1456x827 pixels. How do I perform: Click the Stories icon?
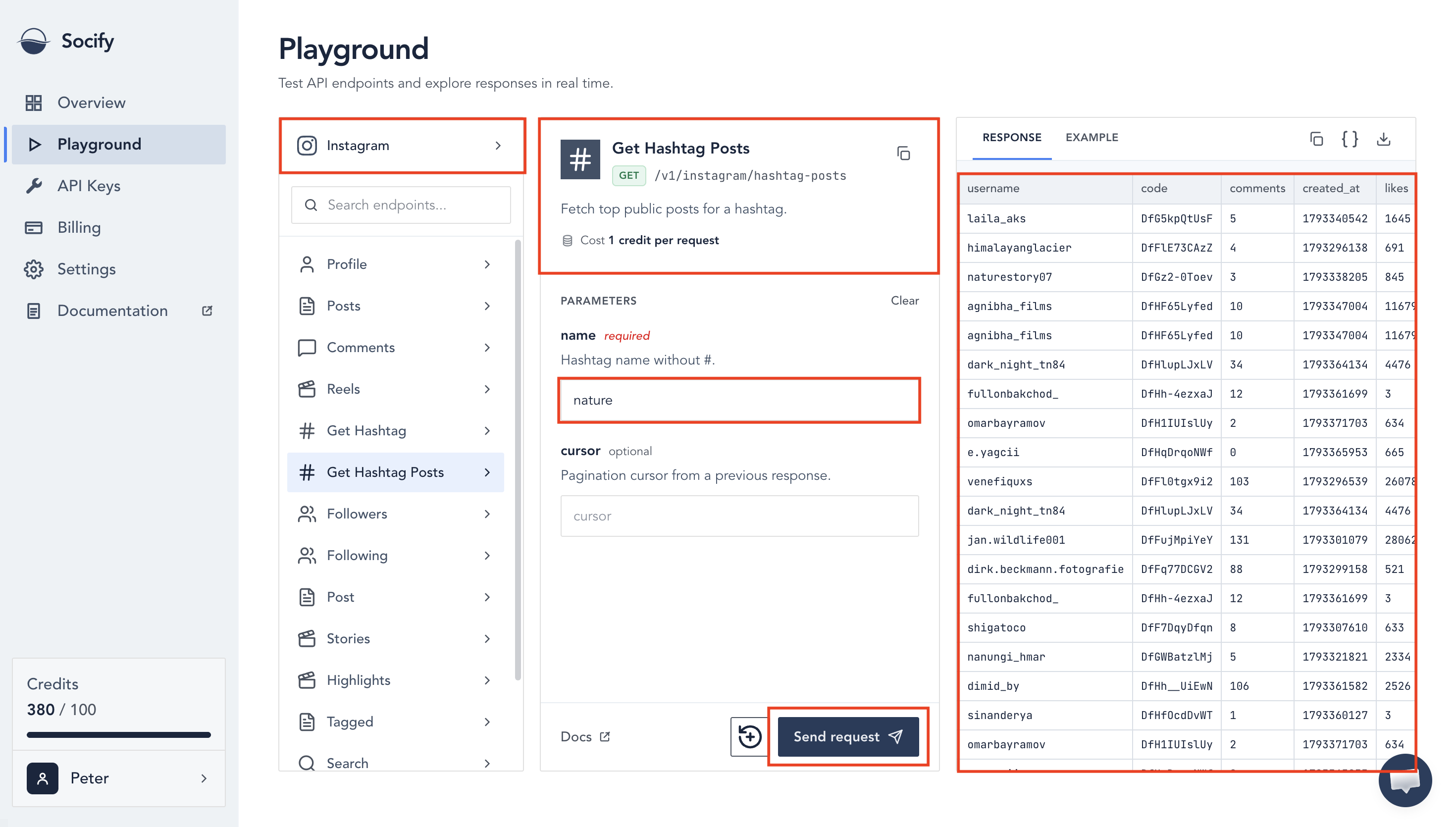pos(307,638)
